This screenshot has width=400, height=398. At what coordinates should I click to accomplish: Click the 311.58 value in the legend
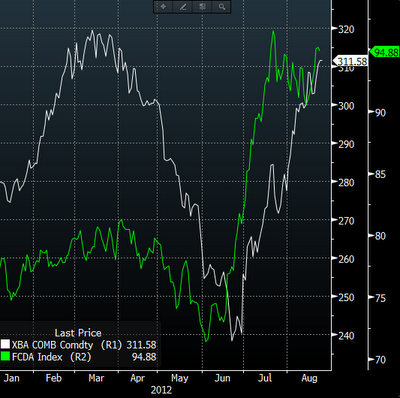pos(141,345)
